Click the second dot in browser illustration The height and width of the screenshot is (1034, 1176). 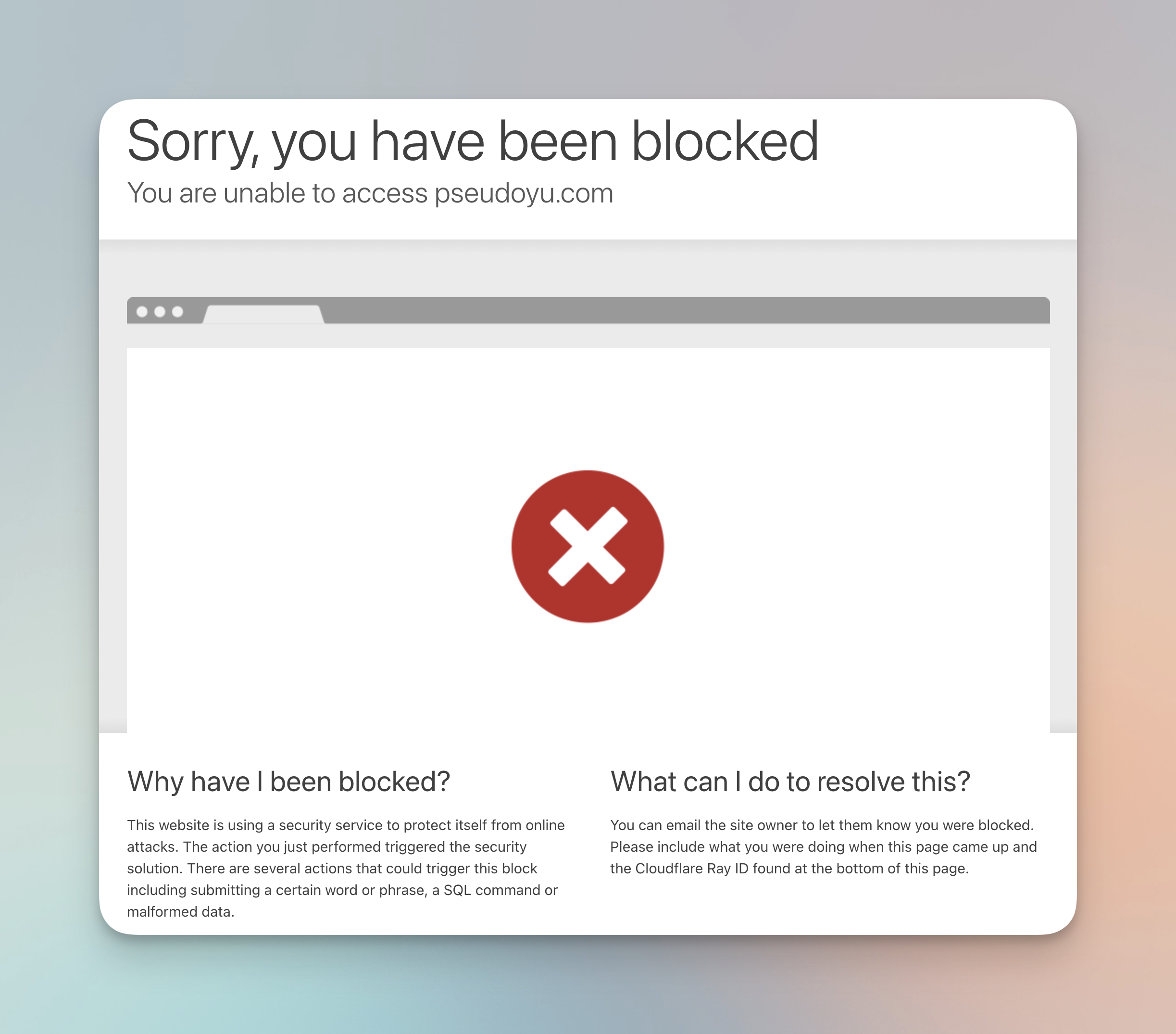[x=160, y=311]
